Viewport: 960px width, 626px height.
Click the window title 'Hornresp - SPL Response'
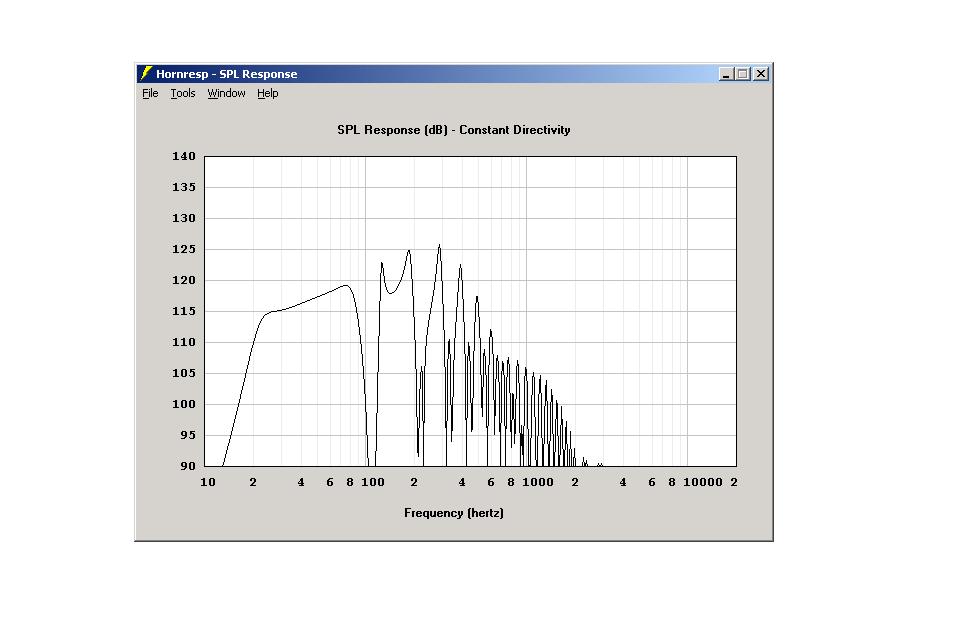(x=227, y=74)
